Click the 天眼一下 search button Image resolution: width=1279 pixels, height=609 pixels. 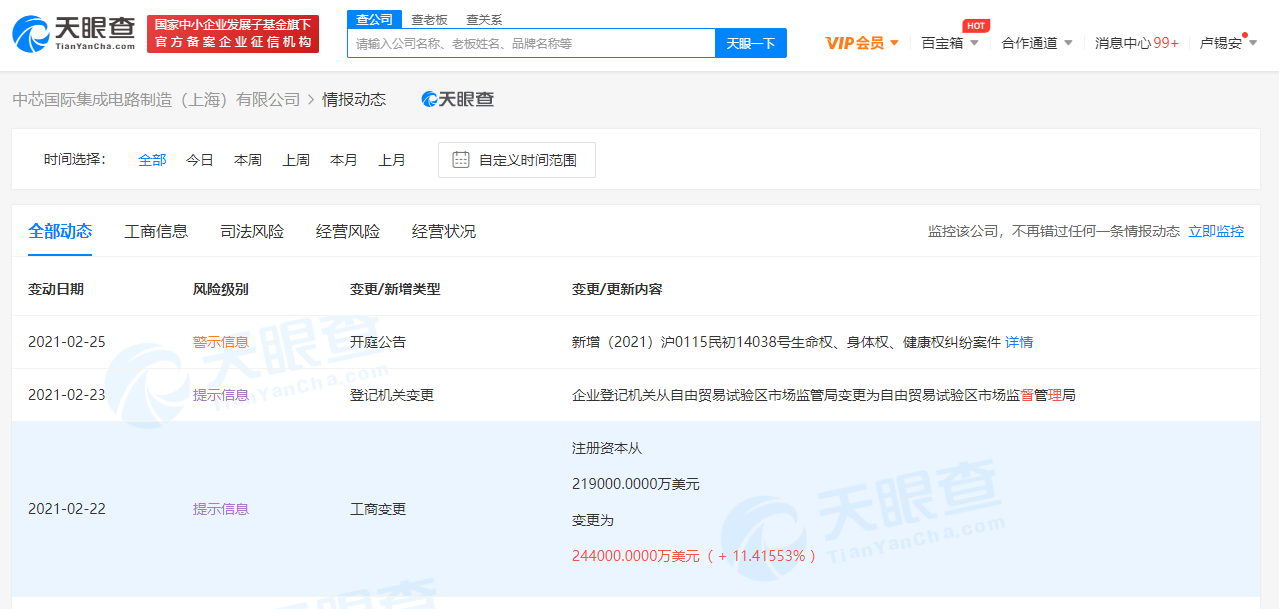[751, 43]
